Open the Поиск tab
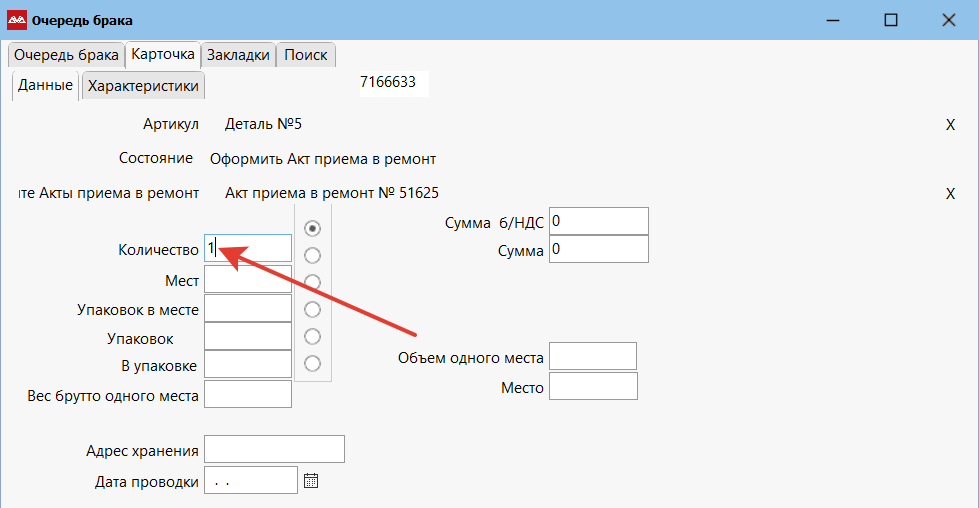 coord(305,55)
